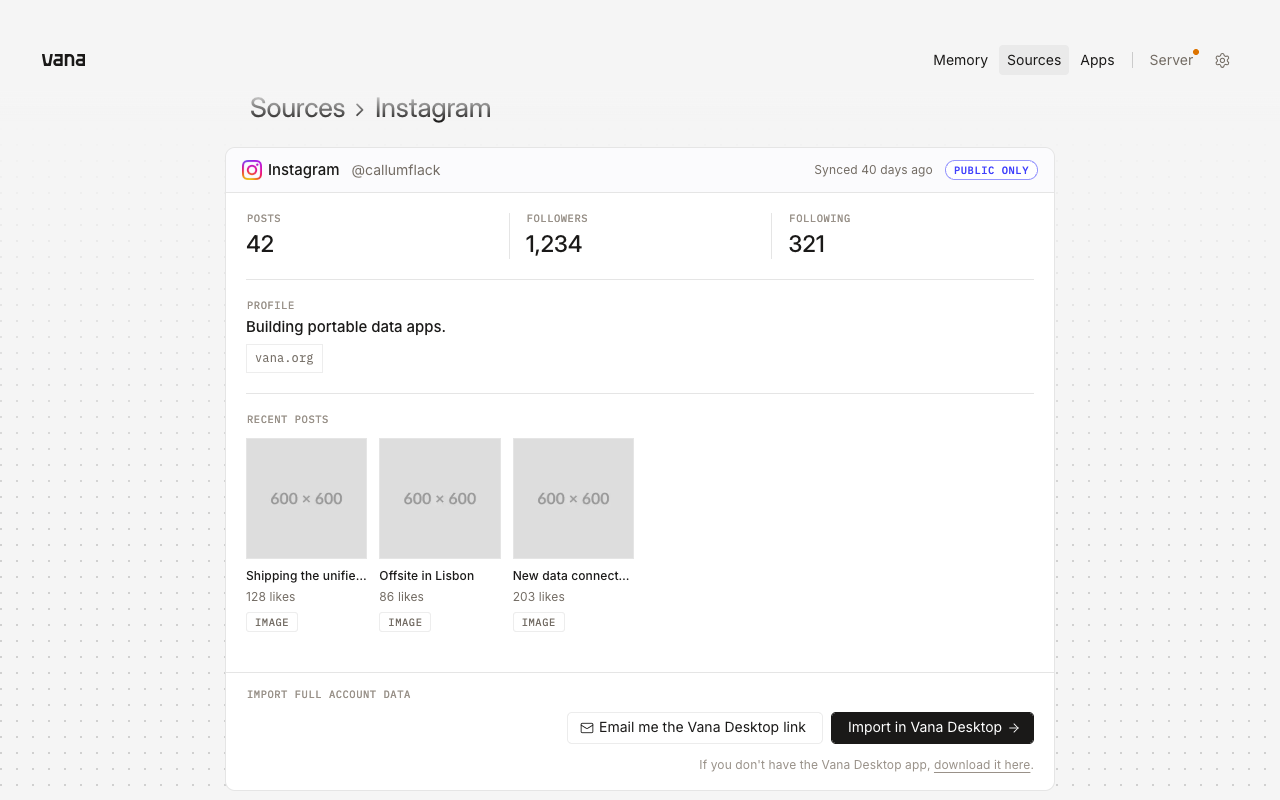Image resolution: width=1280 pixels, height=800 pixels.
Task: Click the New data connect... caption
Action: (x=571, y=576)
